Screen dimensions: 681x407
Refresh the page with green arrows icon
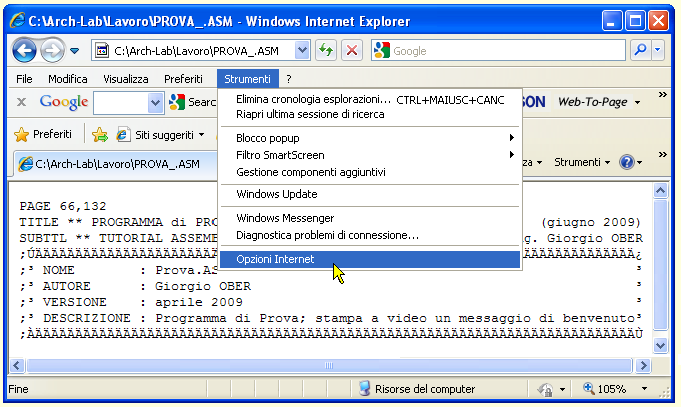click(x=326, y=50)
